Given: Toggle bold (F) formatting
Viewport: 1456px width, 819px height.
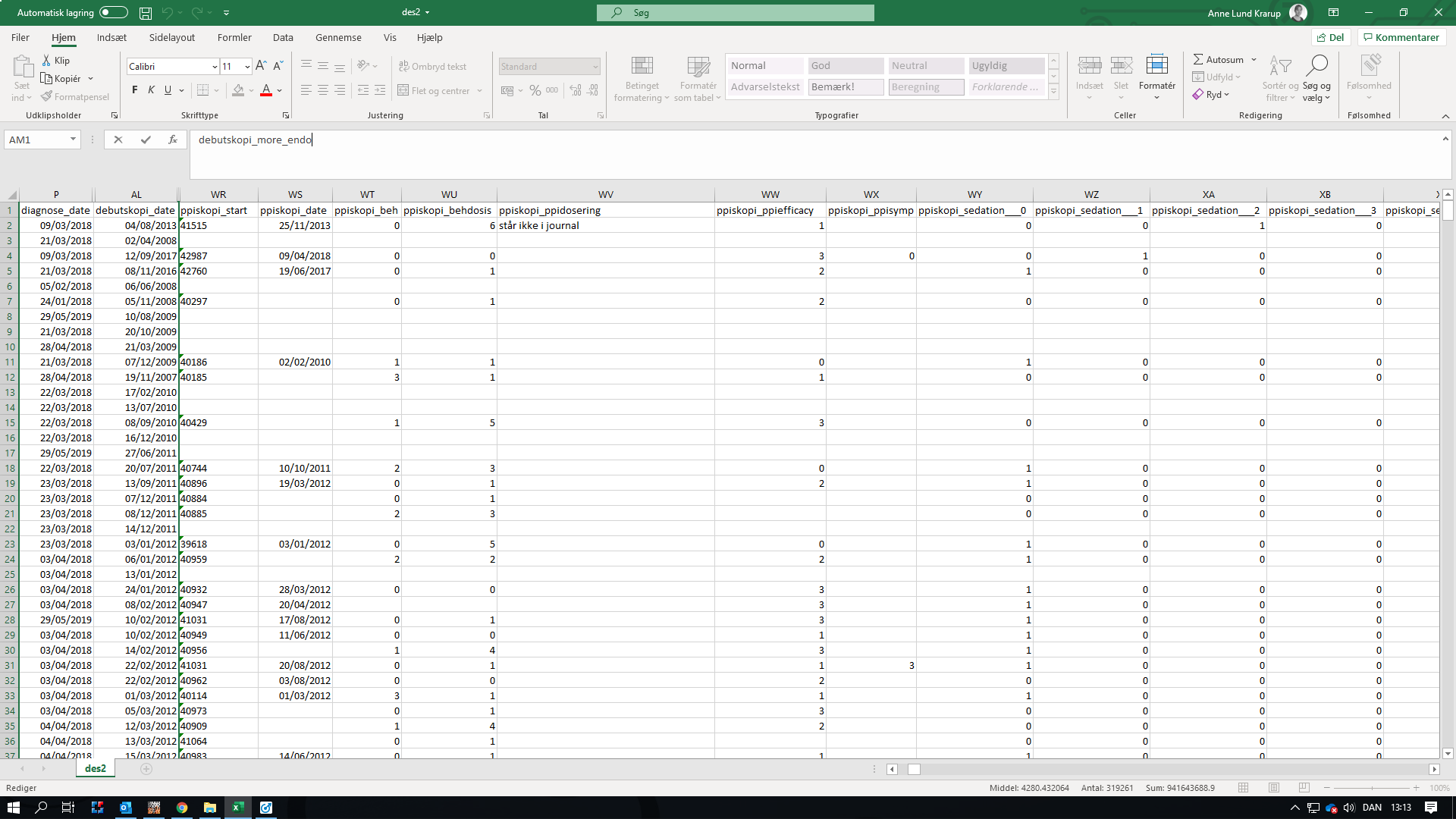Looking at the screenshot, I should [135, 90].
